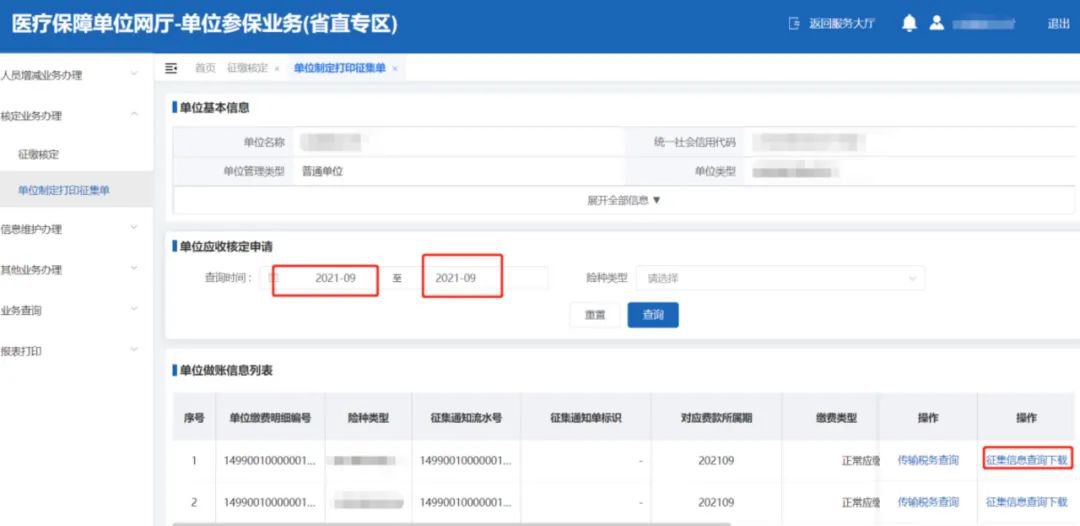The image size is (1080, 526).
Task: Click the blue 查询 button
Action: pyautogui.click(x=653, y=315)
